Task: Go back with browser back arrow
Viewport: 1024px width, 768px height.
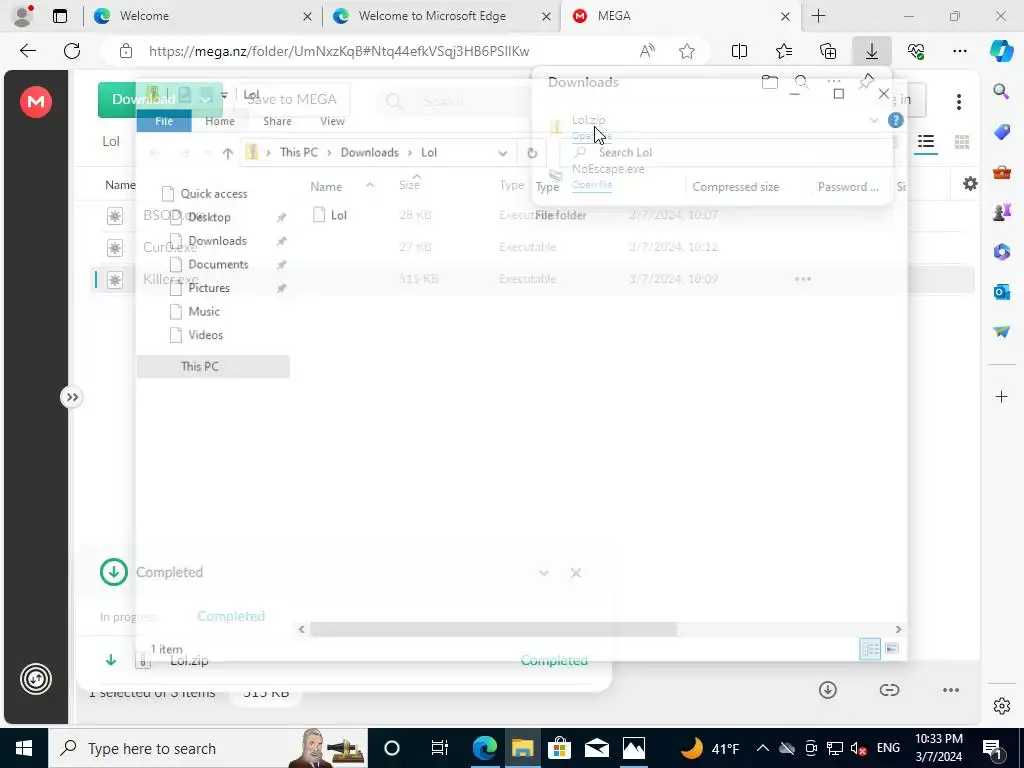Action: (x=28, y=51)
